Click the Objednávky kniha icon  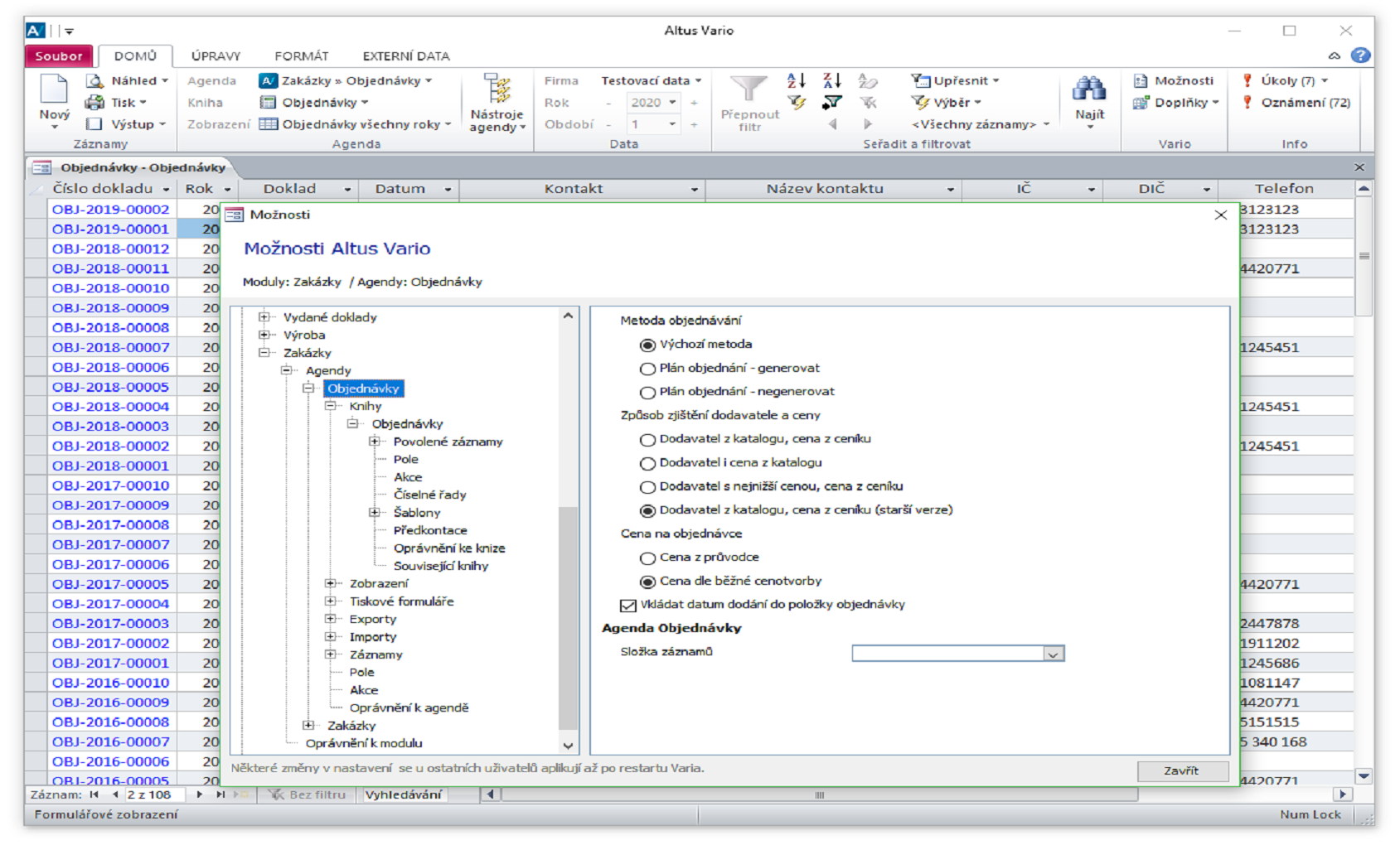(x=268, y=102)
